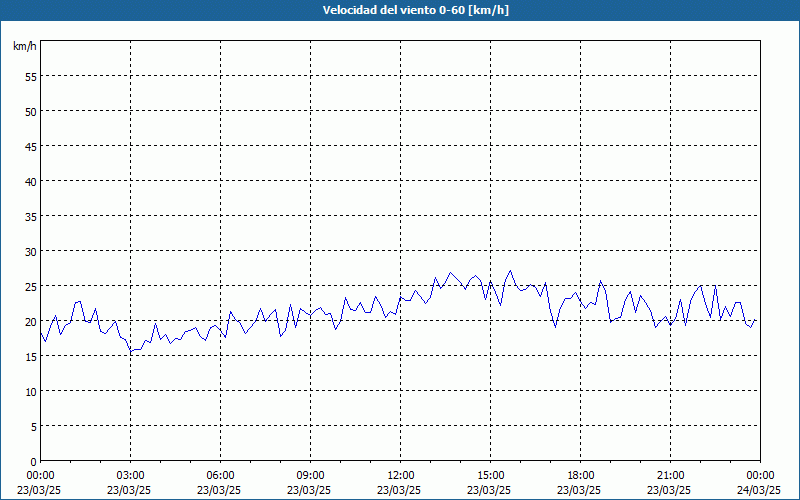Click the 18:00 time label
800x500 pixels.
click(x=581, y=475)
